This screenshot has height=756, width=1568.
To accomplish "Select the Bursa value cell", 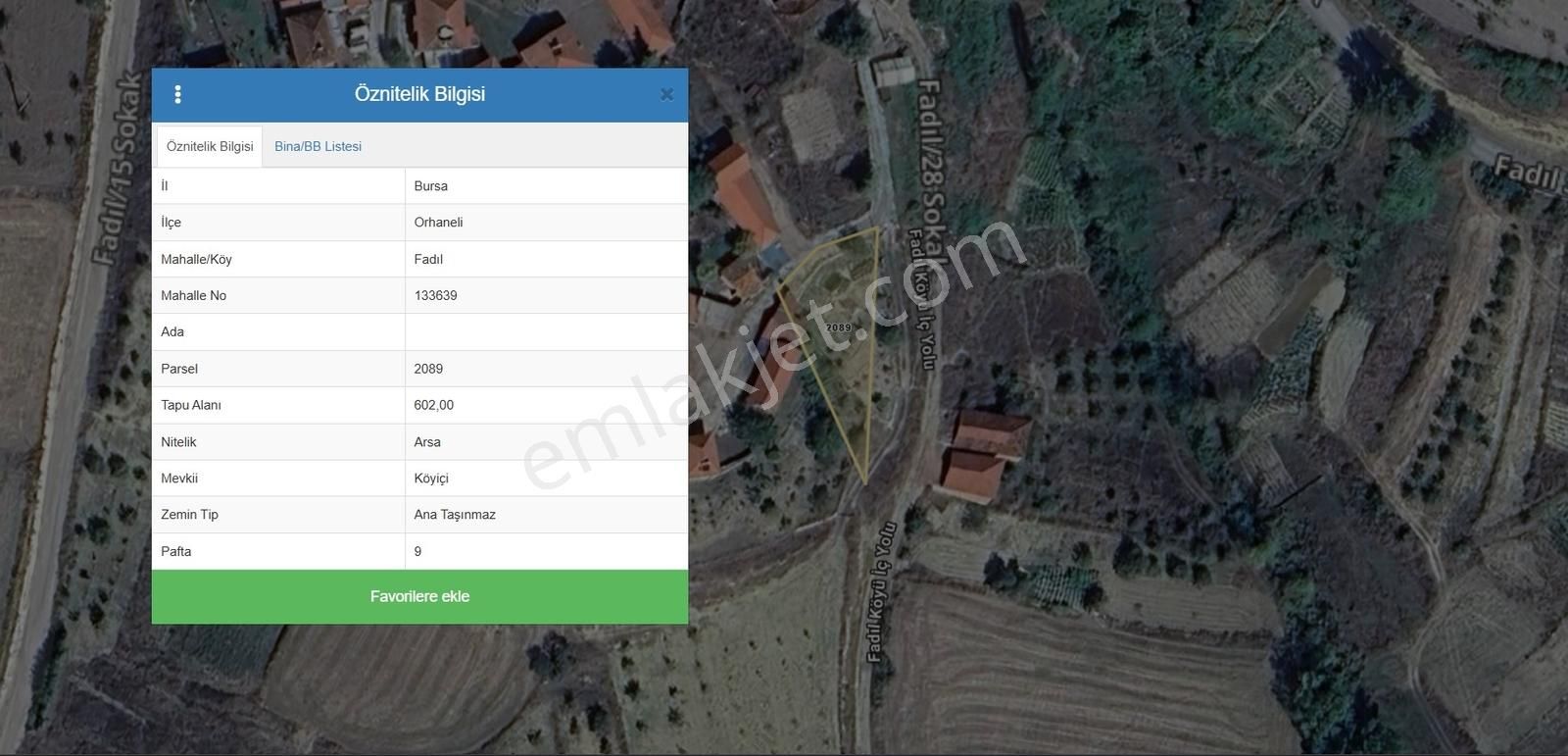I will (546, 185).
